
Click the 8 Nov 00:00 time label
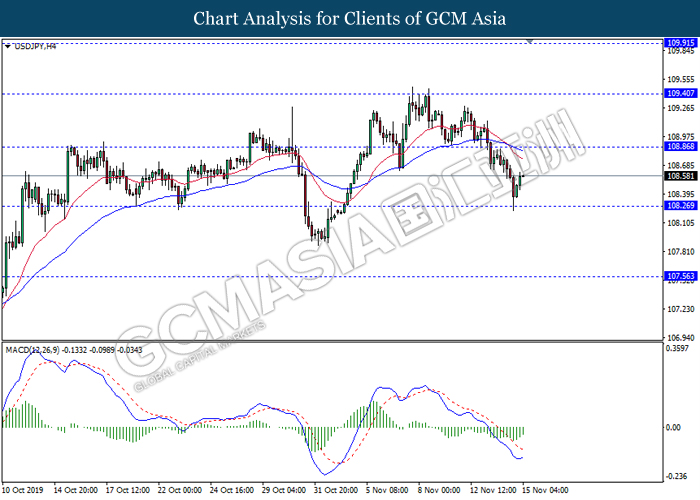click(x=440, y=490)
